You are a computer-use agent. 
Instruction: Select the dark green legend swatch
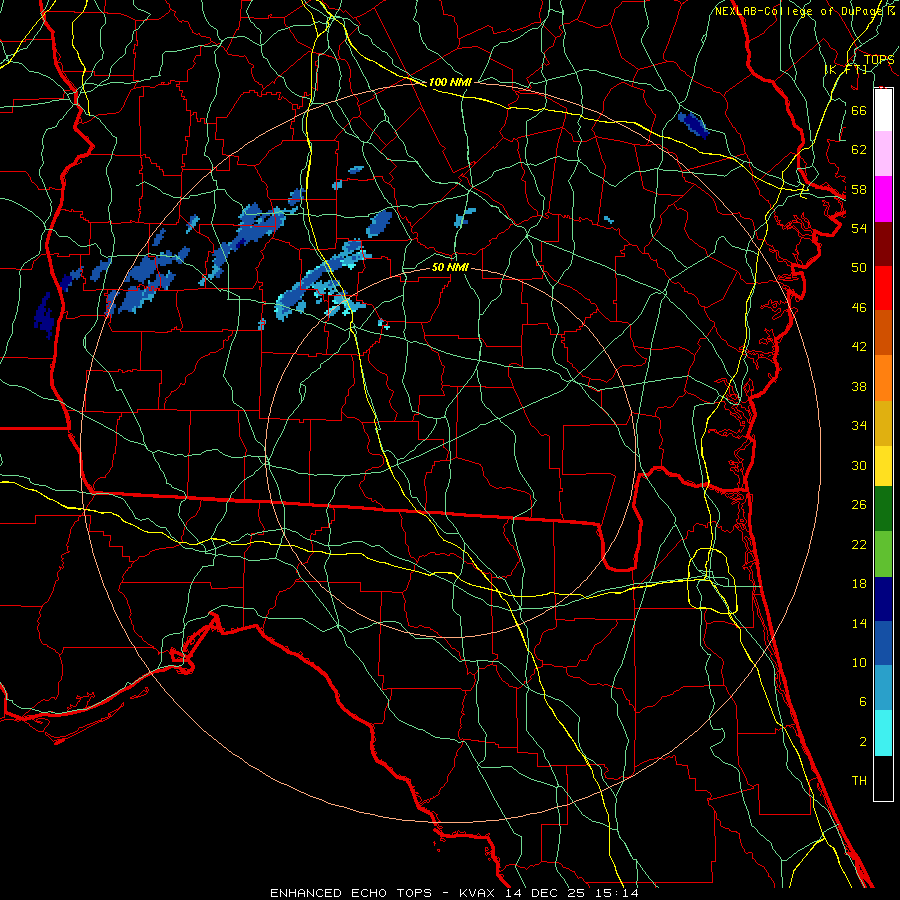click(x=883, y=509)
